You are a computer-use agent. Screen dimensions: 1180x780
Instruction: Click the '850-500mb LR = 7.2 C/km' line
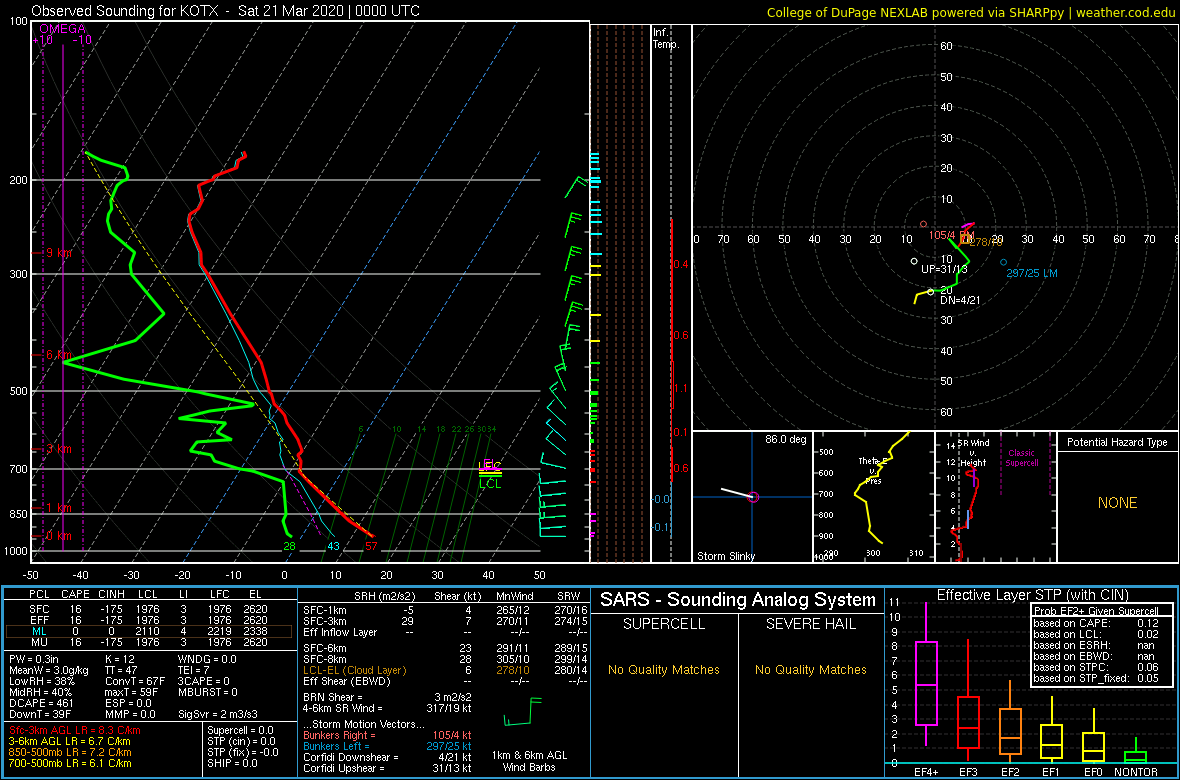click(71, 752)
